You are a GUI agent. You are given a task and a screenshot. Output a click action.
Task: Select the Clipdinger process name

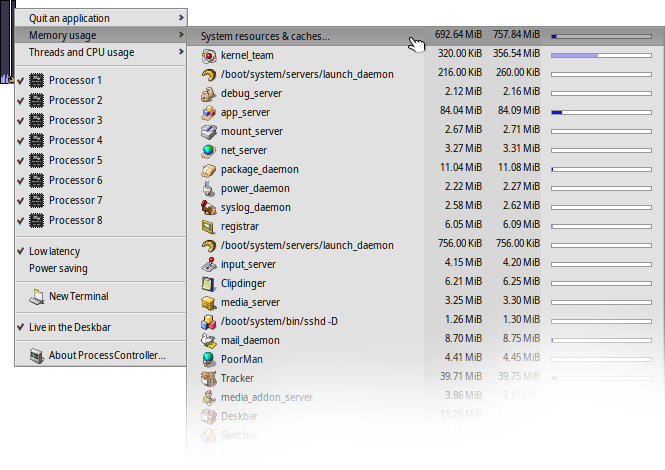pos(243,283)
